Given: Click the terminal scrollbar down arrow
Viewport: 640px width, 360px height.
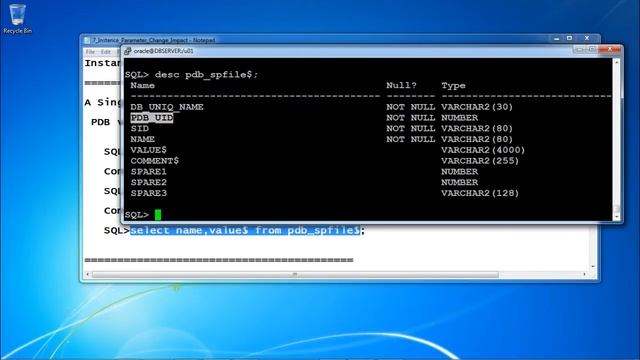Looking at the screenshot, I should point(617,217).
